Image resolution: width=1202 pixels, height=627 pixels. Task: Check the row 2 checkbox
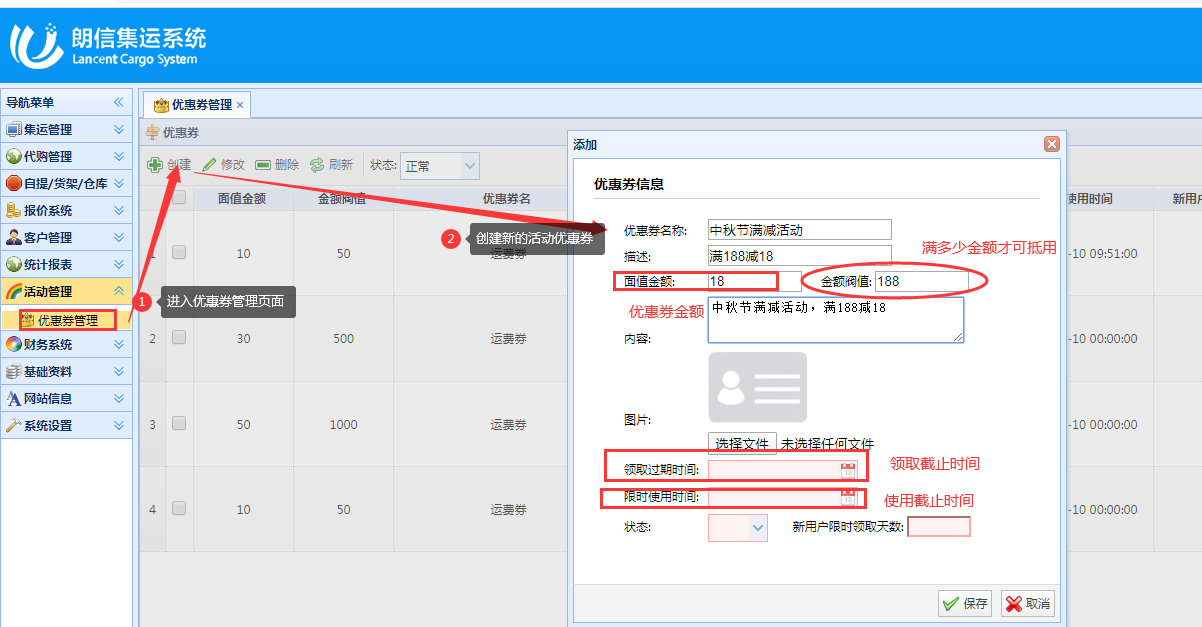coord(179,338)
